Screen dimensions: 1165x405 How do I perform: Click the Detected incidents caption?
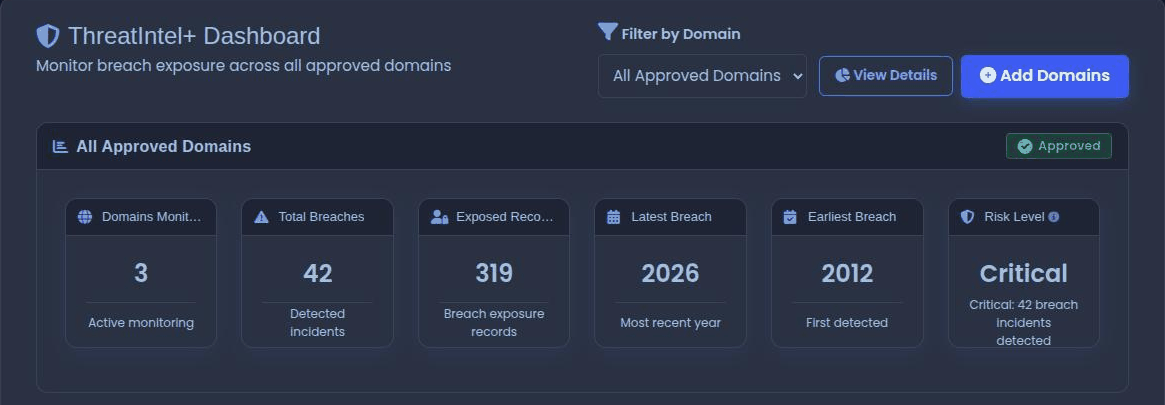pos(317,323)
